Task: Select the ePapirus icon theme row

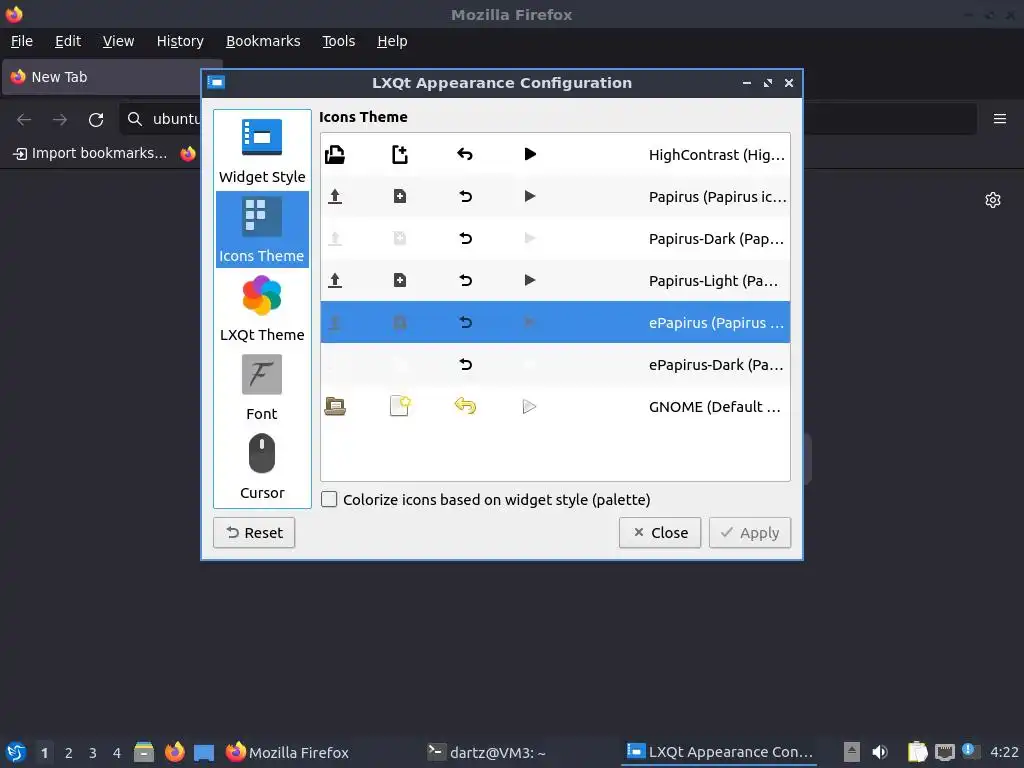Action: pyautogui.click(x=555, y=323)
